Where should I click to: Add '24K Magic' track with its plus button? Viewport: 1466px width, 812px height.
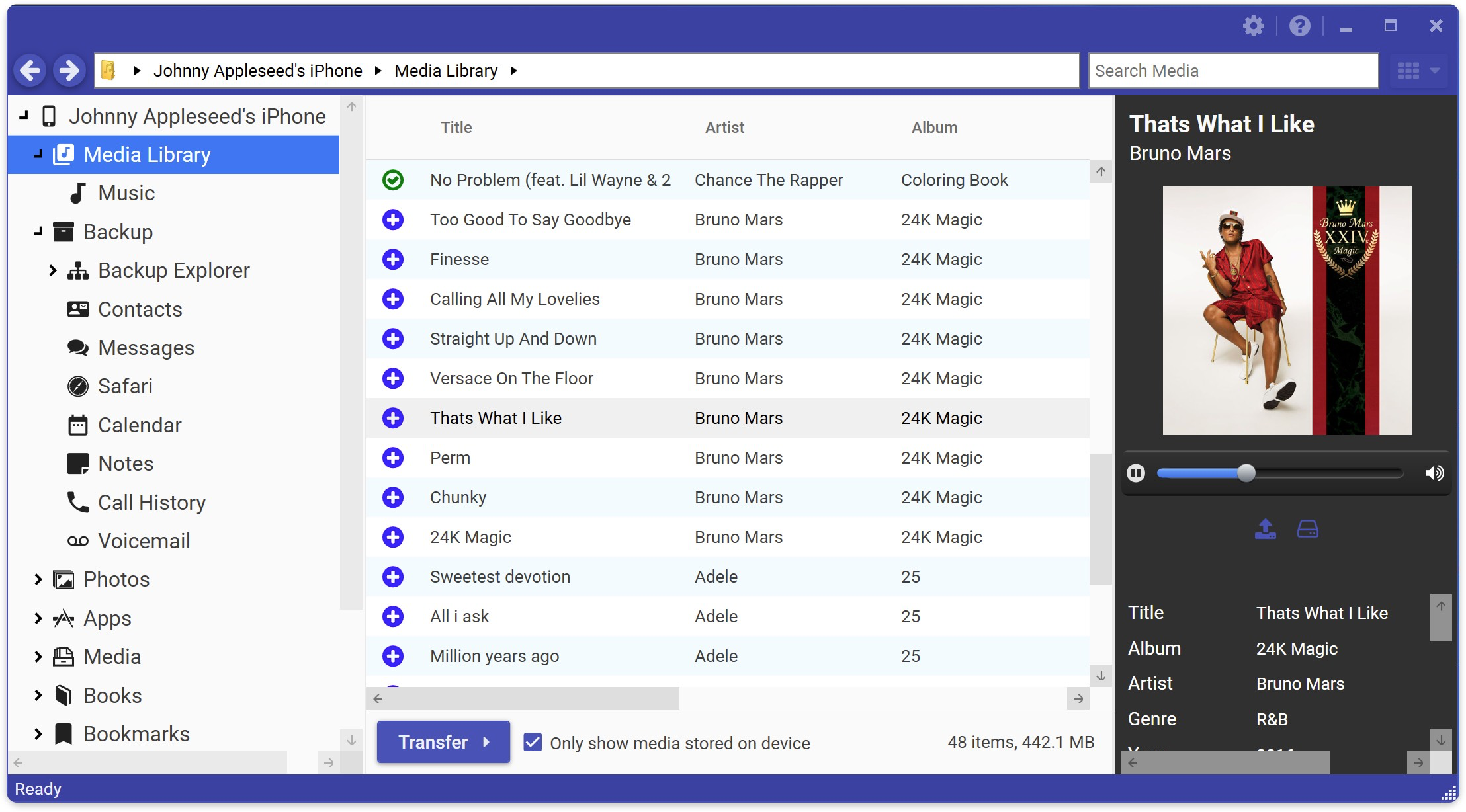coord(393,537)
